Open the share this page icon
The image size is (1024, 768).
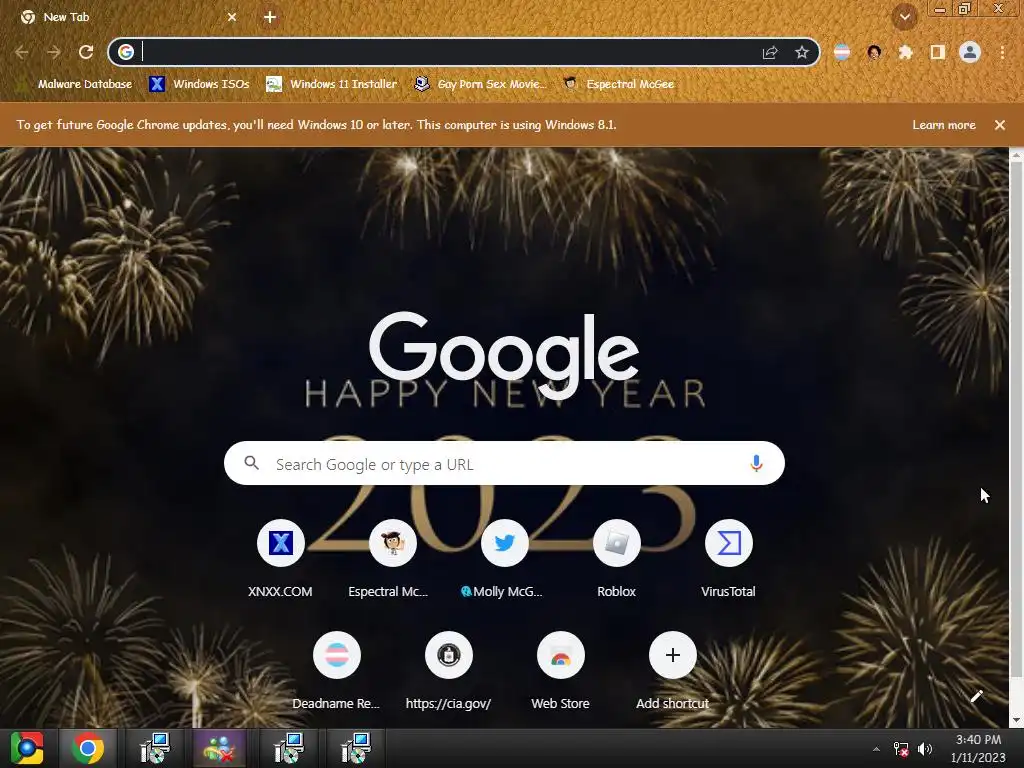(x=770, y=52)
